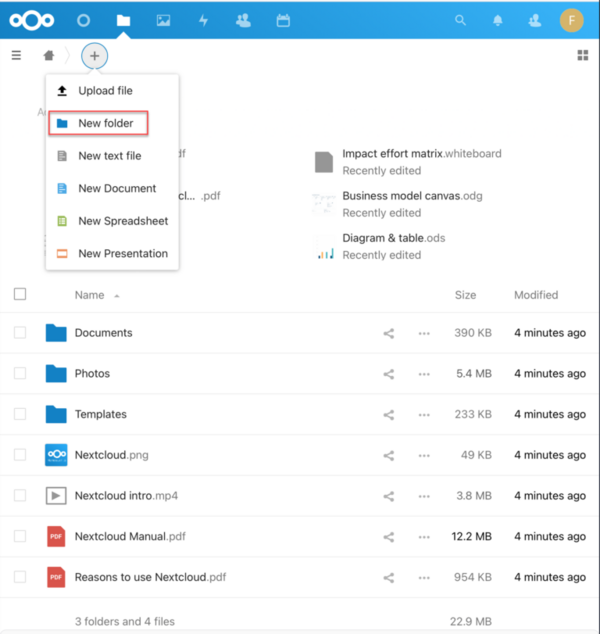Viewport: 600px width, 634px height.
Task: Sort by Name column arrow
Action: coord(117,296)
